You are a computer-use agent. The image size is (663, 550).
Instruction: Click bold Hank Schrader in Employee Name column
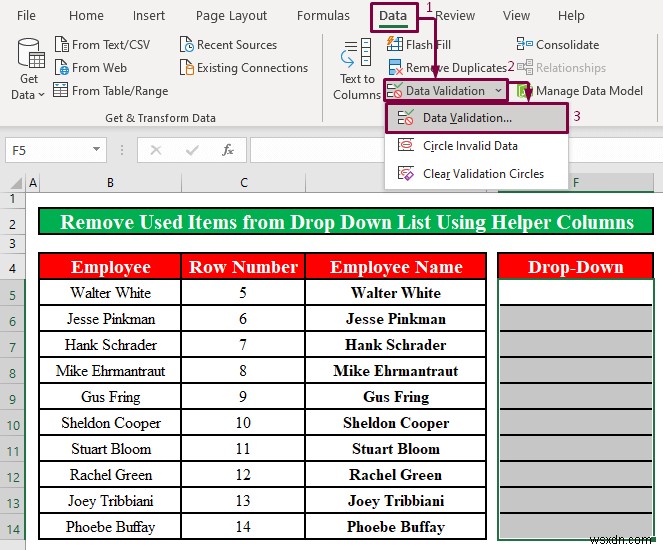coord(396,345)
